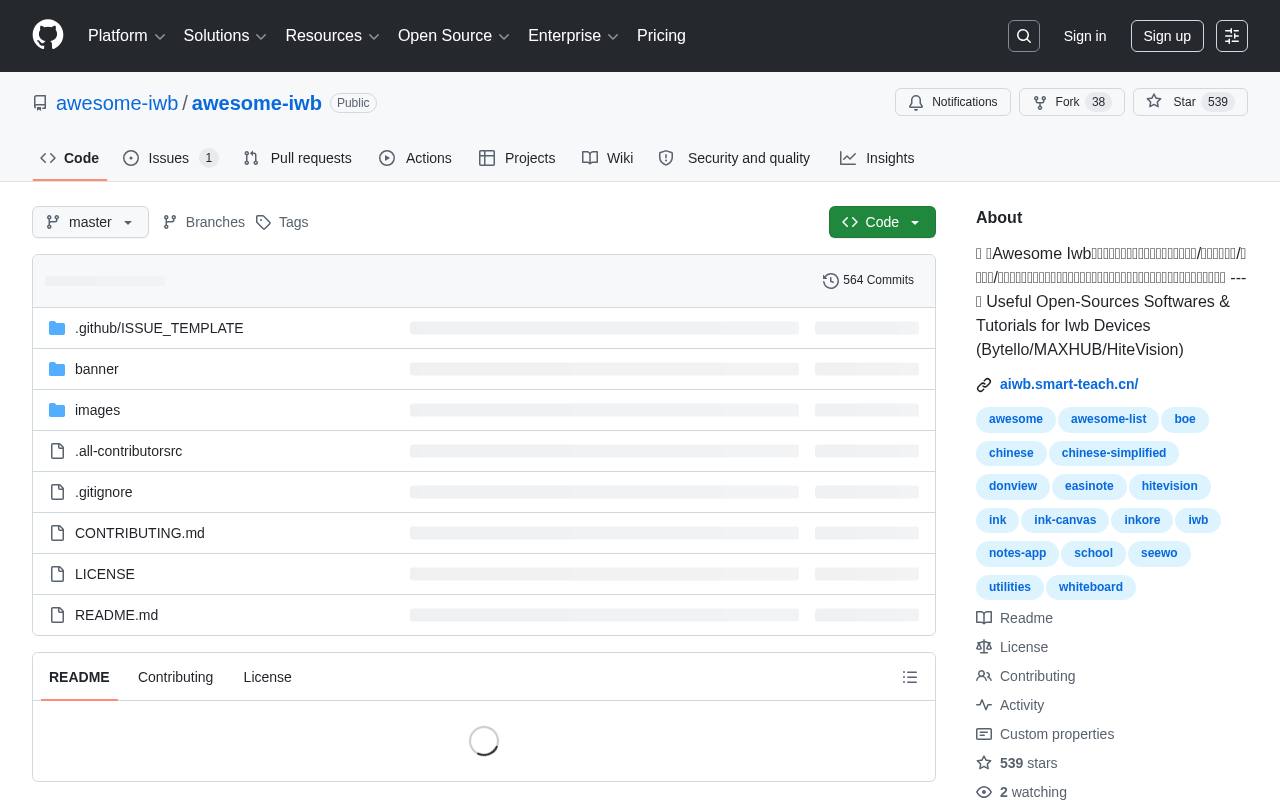Image resolution: width=1280 pixels, height=800 pixels.
Task: Select the inkore topic tag
Action: [1142, 520]
